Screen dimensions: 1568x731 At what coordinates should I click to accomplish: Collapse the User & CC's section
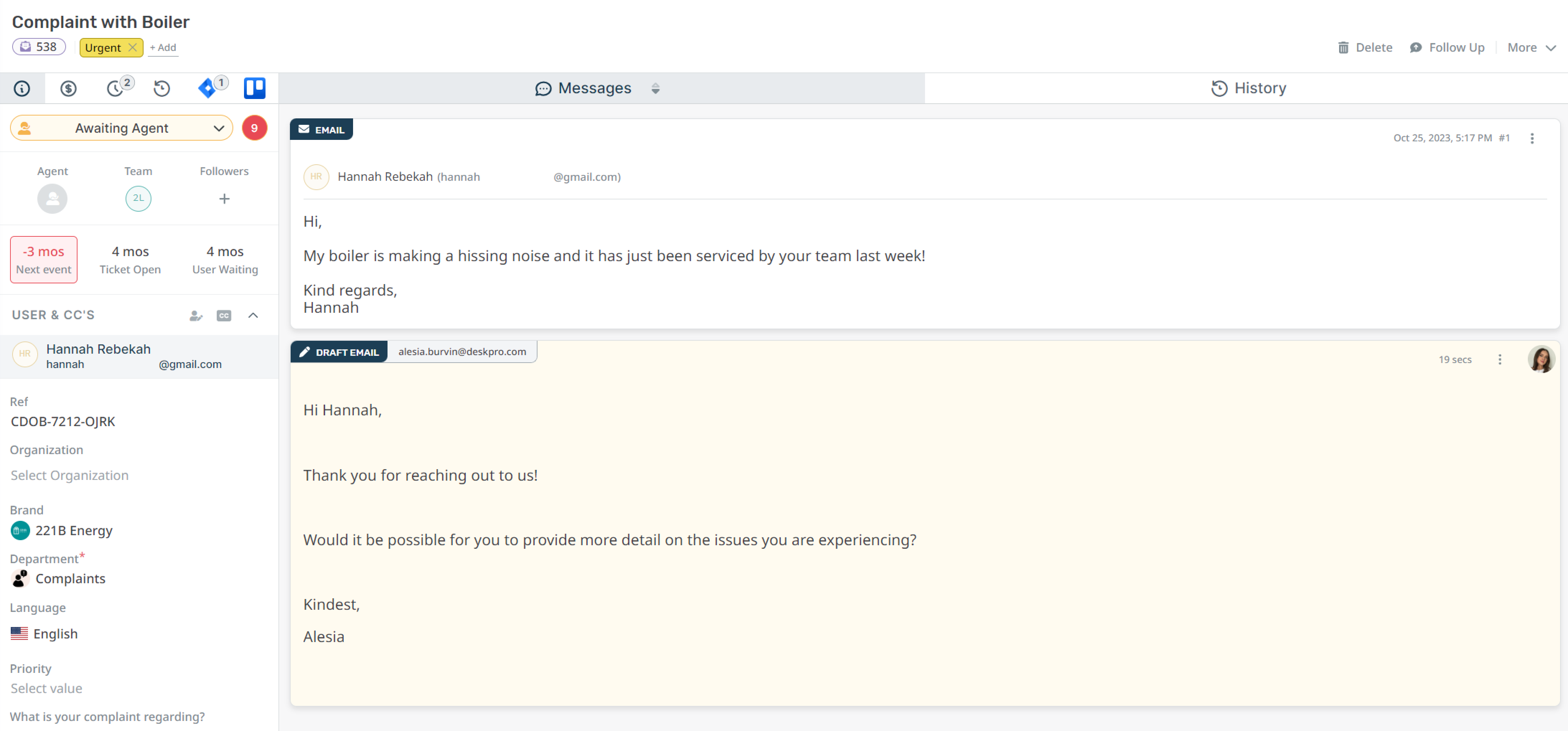point(253,315)
